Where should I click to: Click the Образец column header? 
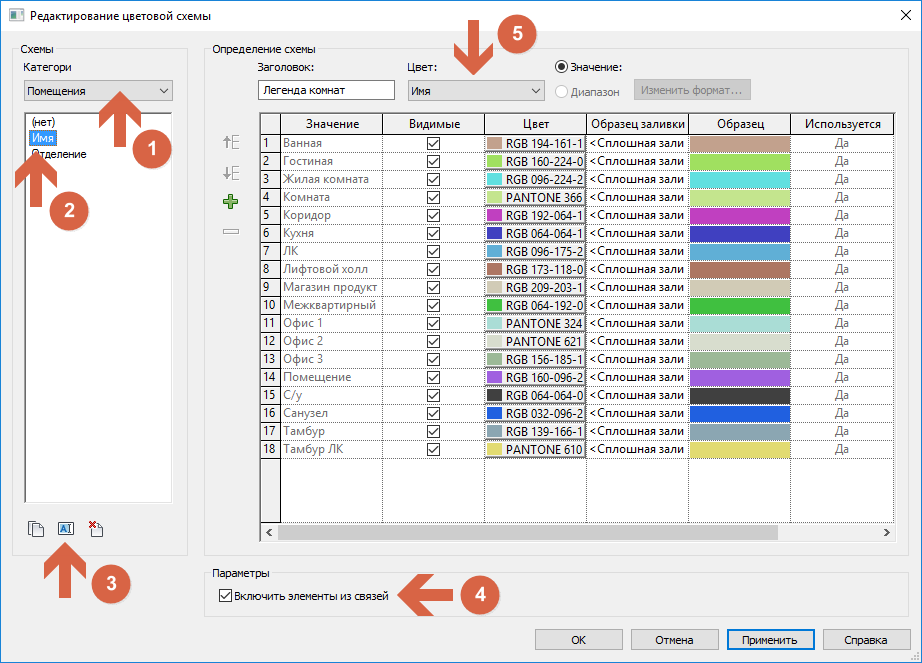point(740,124)
